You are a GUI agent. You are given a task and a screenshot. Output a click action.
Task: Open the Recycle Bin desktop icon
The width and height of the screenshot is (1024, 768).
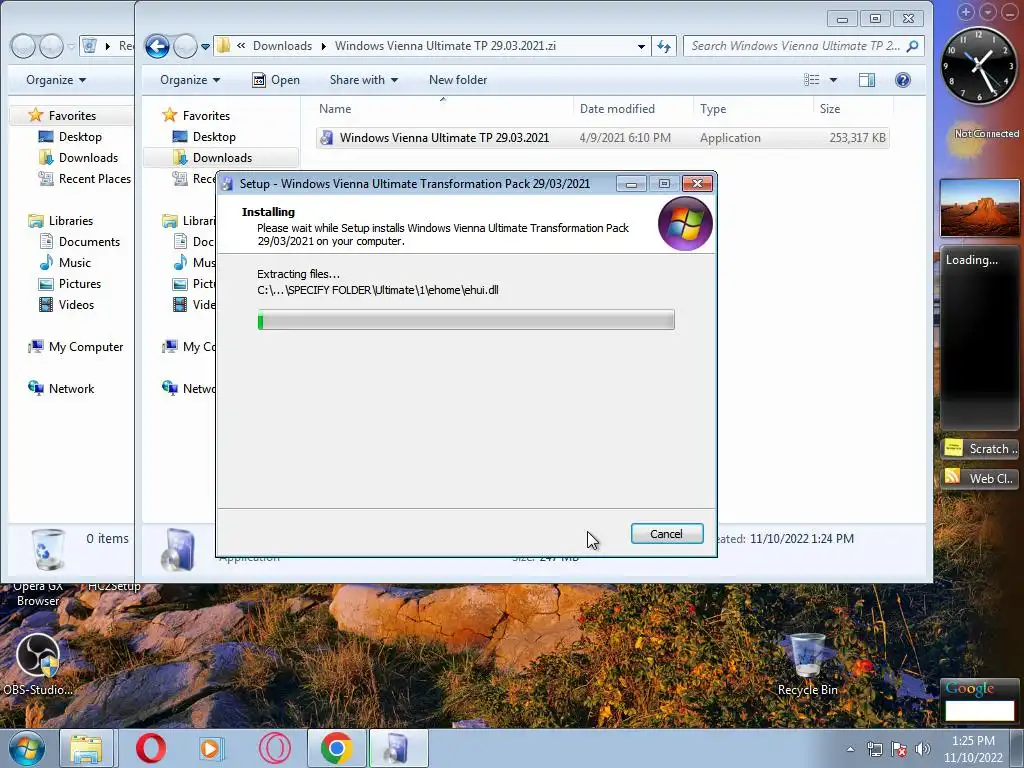click(x=807, y=665)
